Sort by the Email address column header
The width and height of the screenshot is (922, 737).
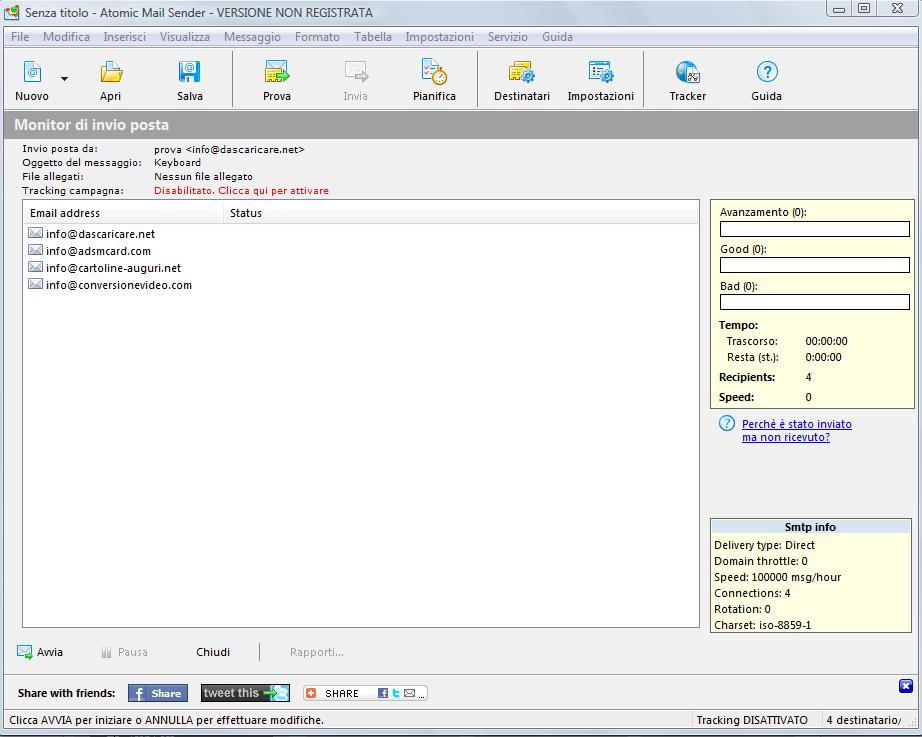point(123,213)
